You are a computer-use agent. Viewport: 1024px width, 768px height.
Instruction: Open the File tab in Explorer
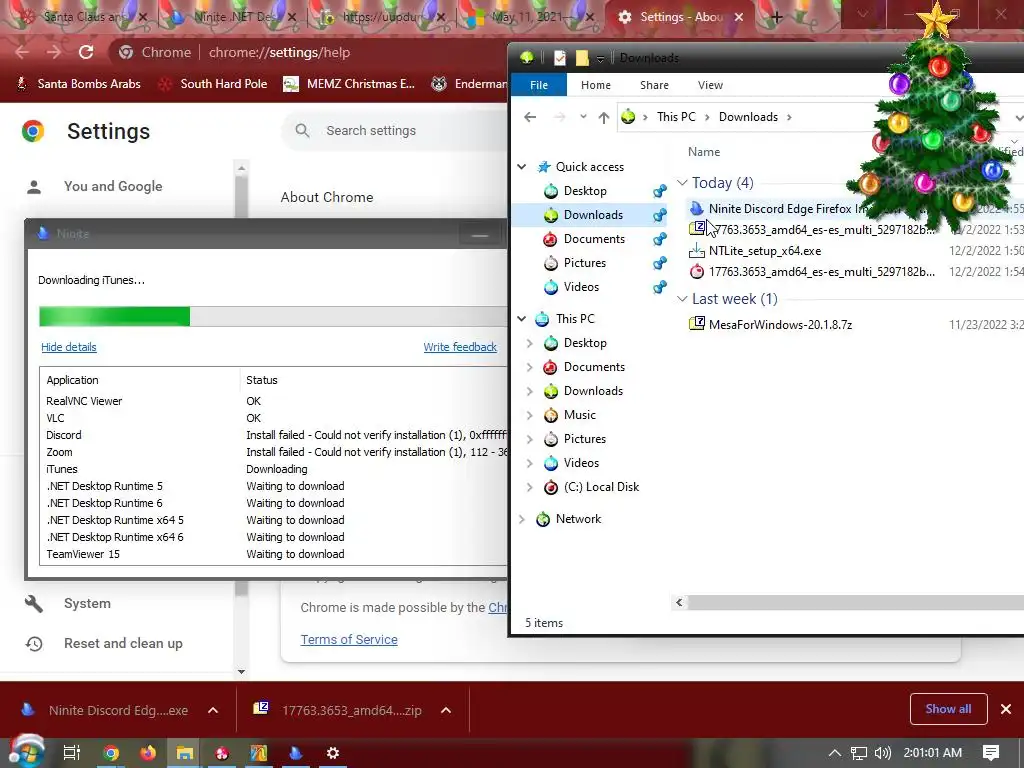(x=539, y=85)
